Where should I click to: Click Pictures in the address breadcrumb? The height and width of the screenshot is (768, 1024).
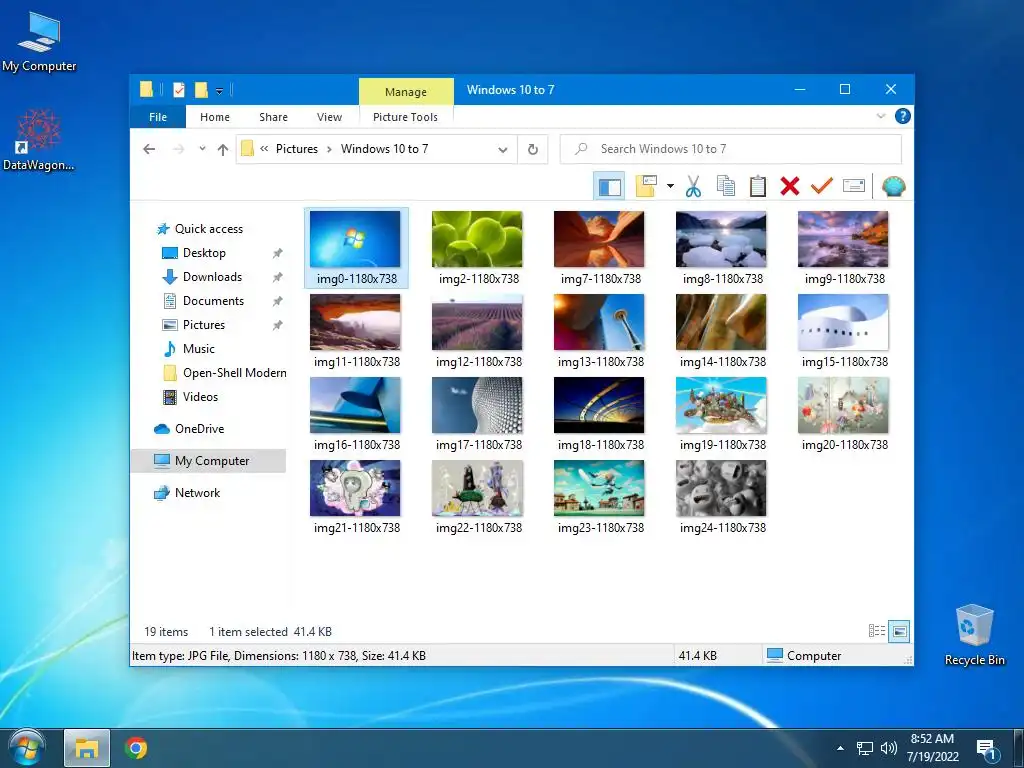click(296, 149)
